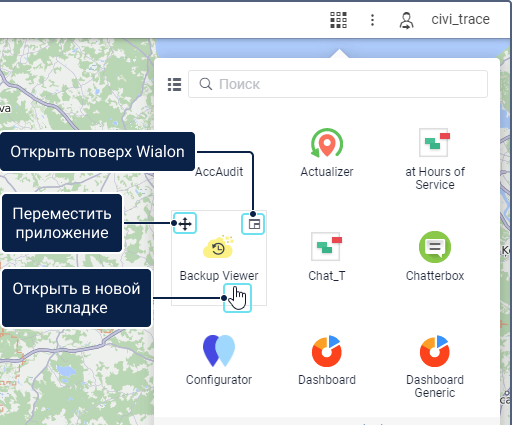Click the map area beside the panel
Viewport: 512px width, 425px height.
(77, 83)
